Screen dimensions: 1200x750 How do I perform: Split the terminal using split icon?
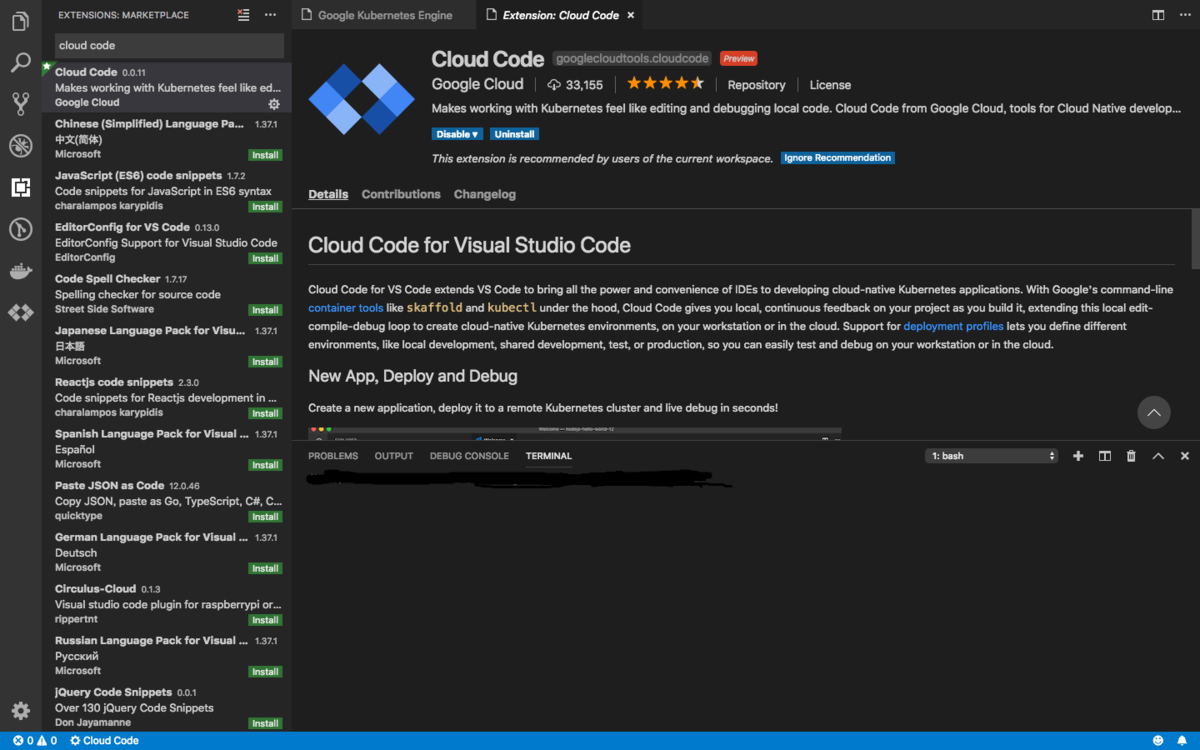[x=1104, y=455]
